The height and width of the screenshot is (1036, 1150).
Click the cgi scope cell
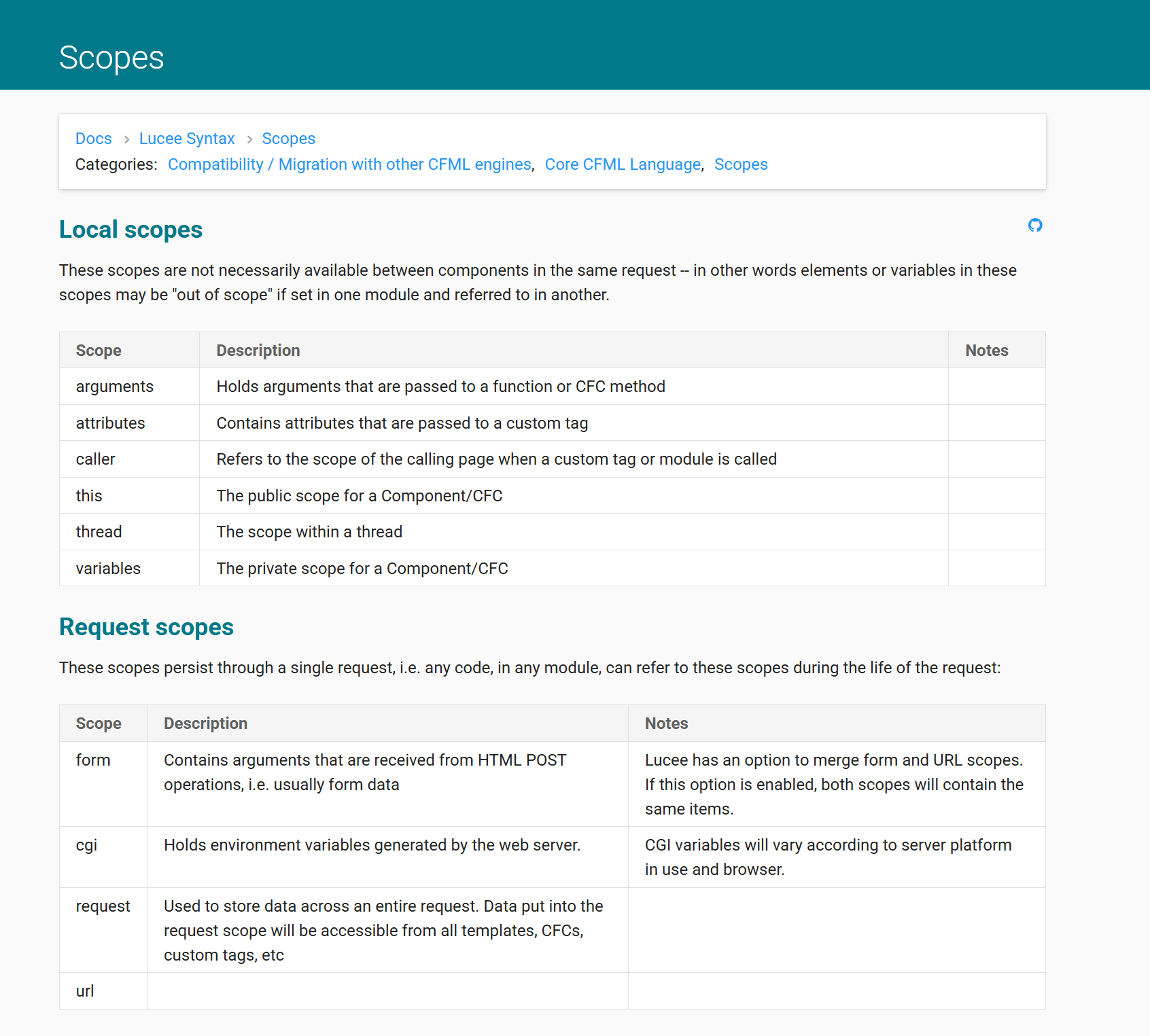(x=103, y=857)
